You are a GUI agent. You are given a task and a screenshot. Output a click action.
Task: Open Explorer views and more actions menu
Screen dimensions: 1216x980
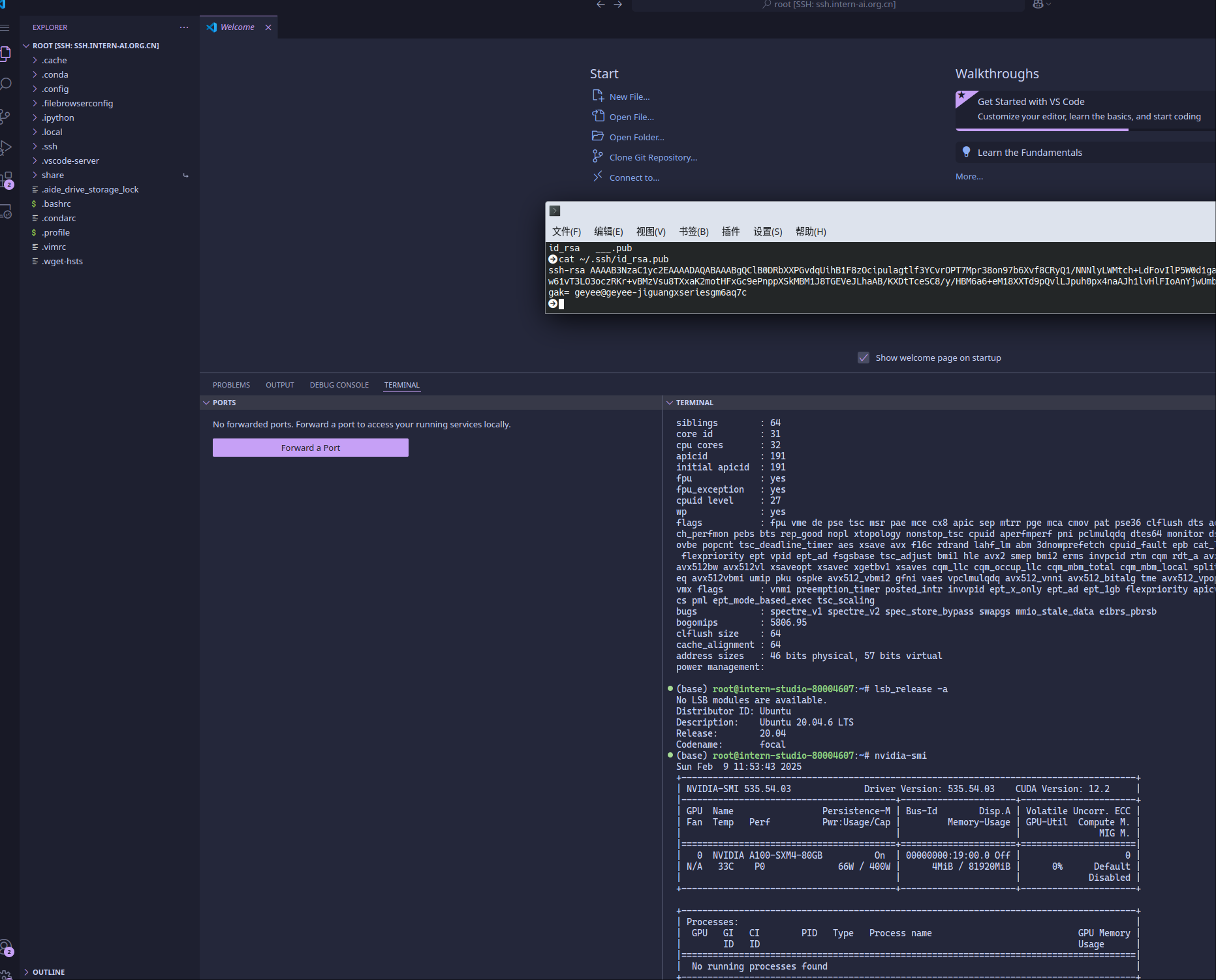click(x=184, y=27)
